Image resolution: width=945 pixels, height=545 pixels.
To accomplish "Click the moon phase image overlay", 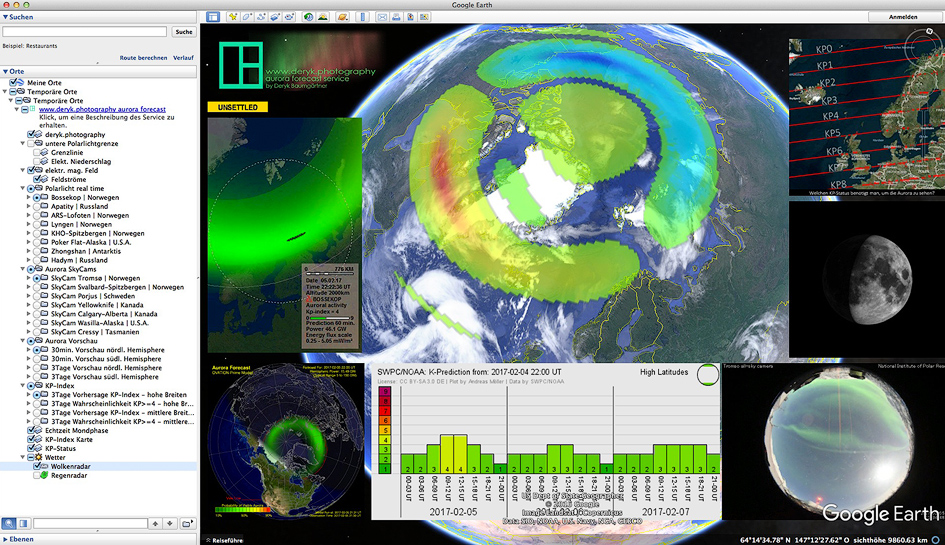I will pos(867,279).
